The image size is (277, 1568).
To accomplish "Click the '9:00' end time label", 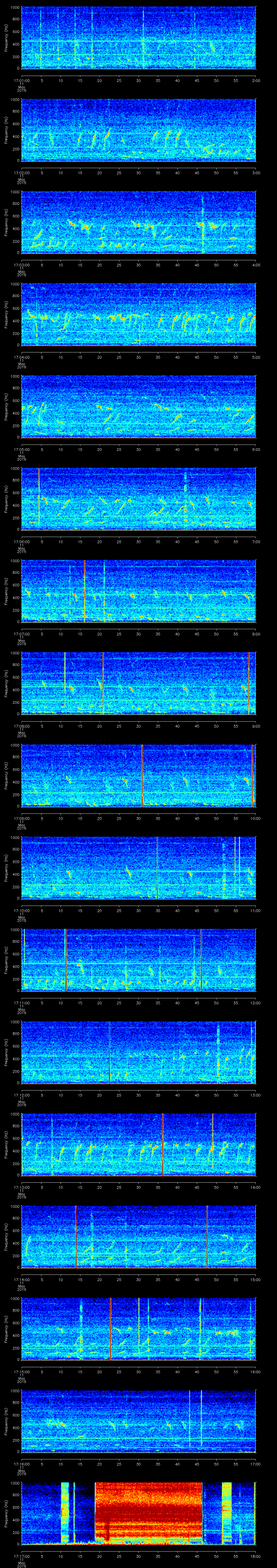I will click(x=256, y=726).
